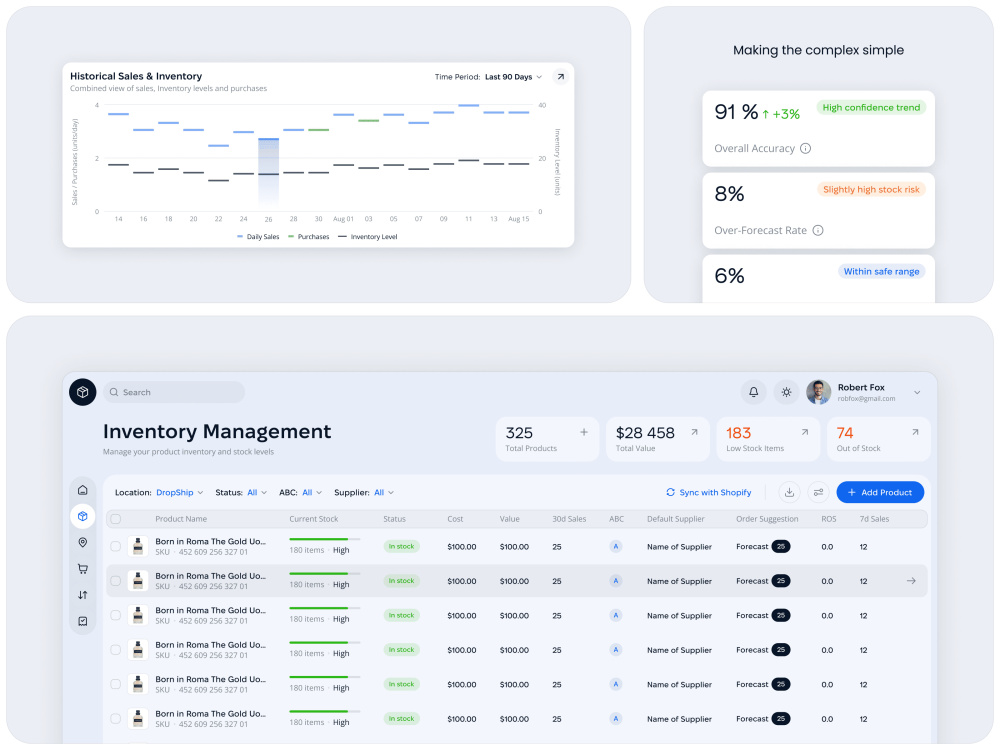Image resolution: width=1000 pixels, height=750 pixels.
Task: Sort by Cost column header
Action: (x=455, y=519)
